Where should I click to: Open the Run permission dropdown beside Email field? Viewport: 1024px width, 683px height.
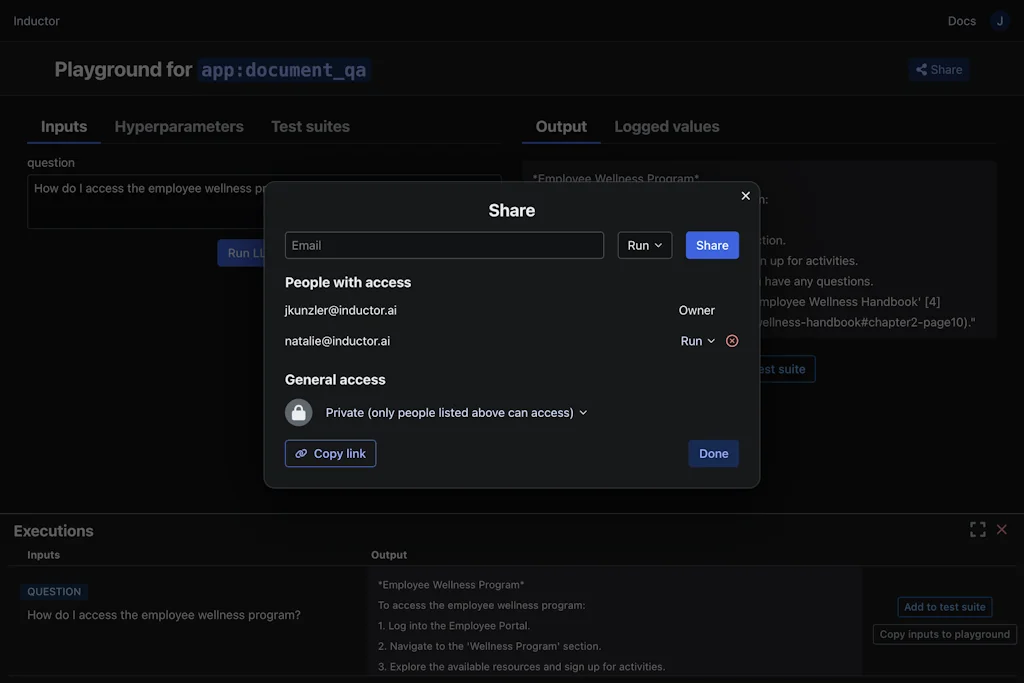click(644, 245)
